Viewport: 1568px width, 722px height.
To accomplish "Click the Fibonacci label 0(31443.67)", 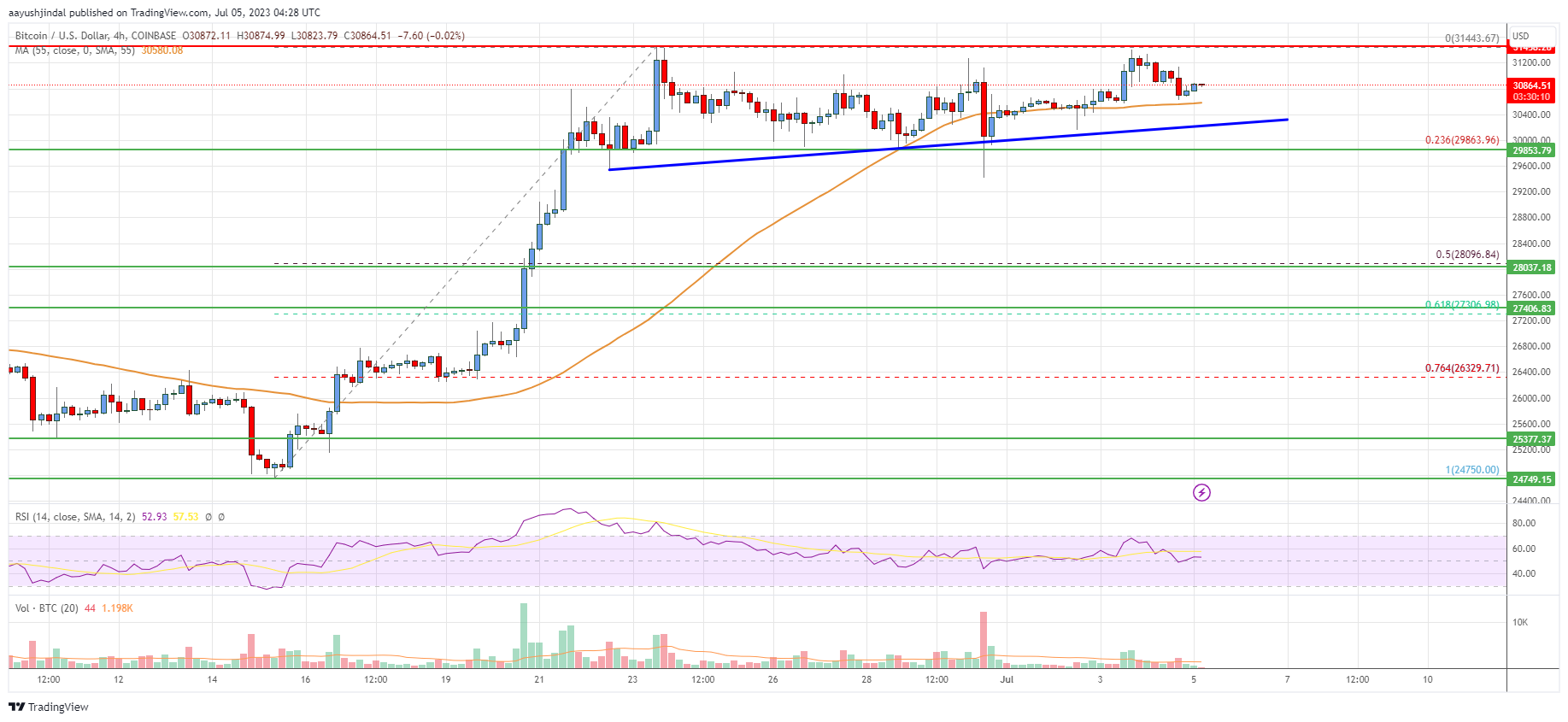I will 1471,38.
